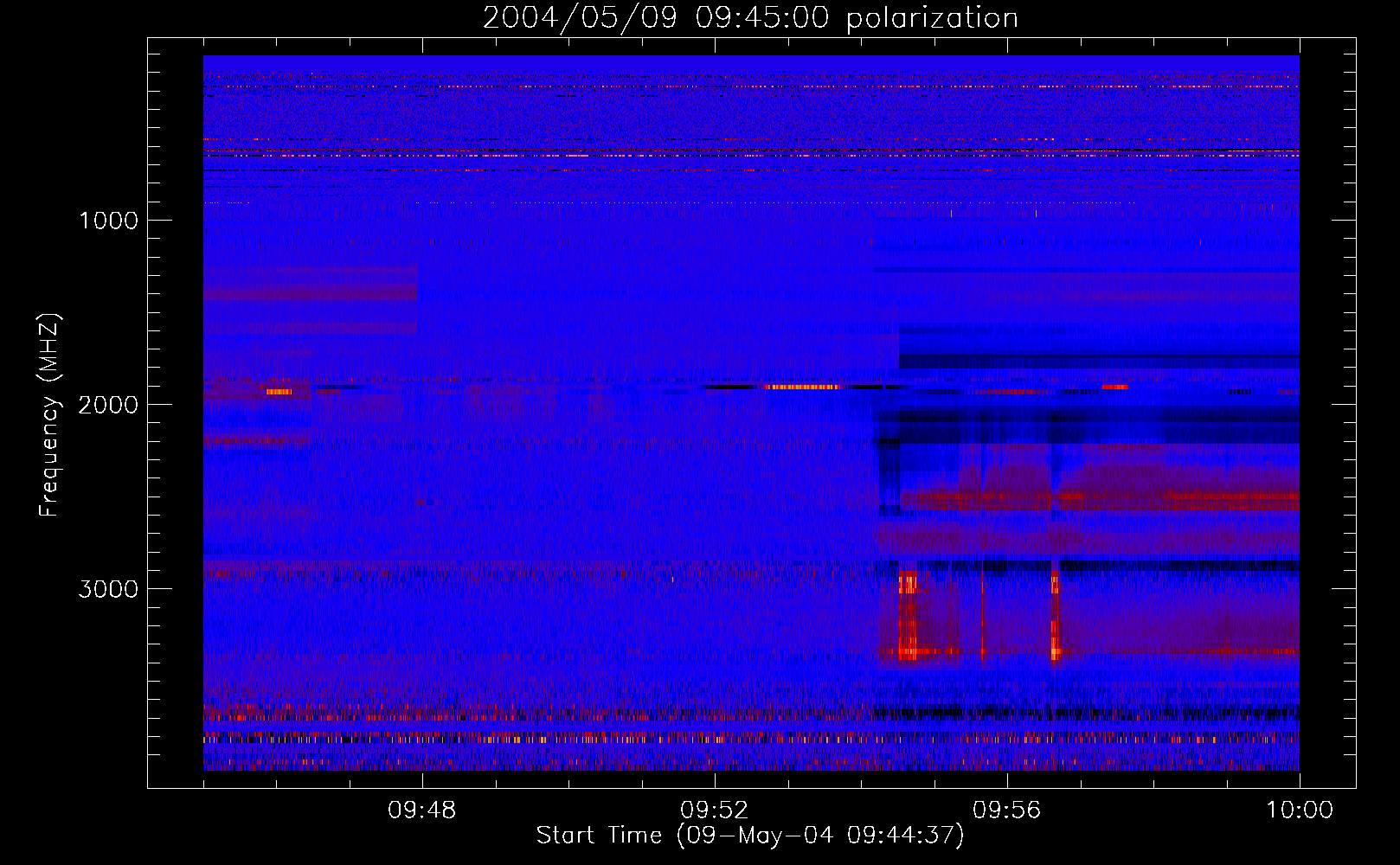Click the 3000 frequency tick label

click(108, 589)
